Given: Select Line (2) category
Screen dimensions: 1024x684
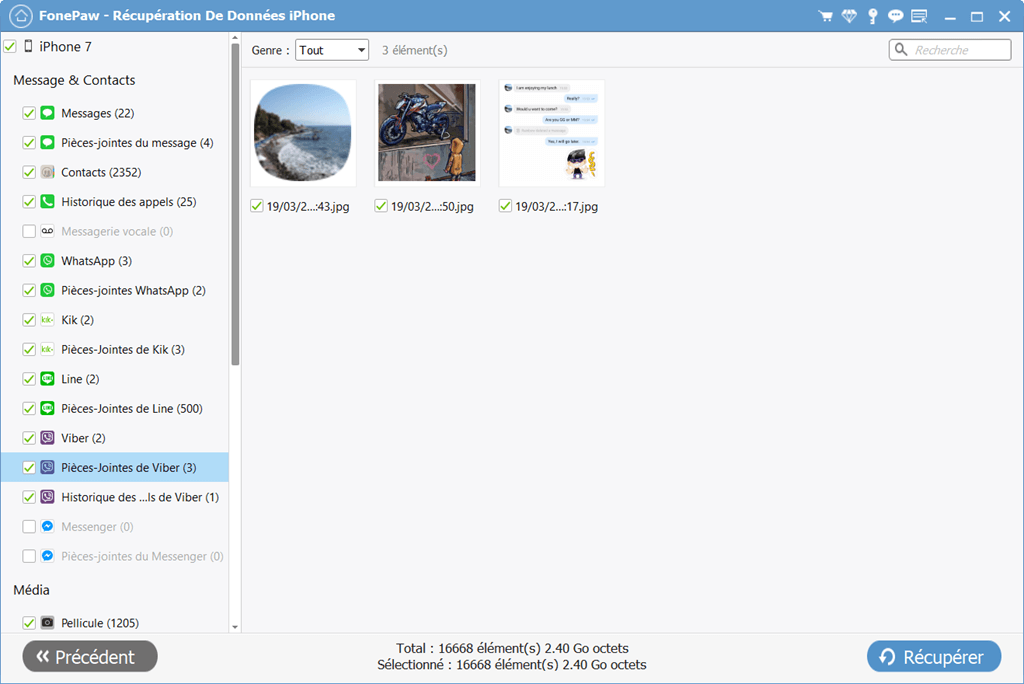Looking at the screenshot, I should point(115,379).
